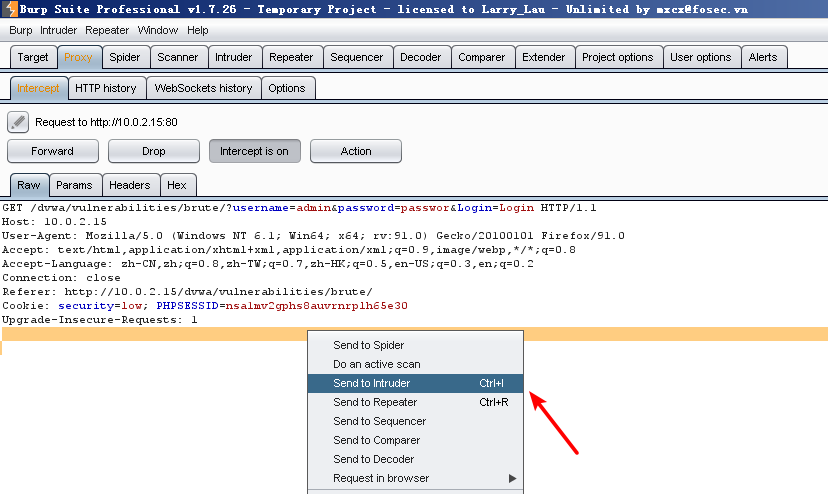Select the Decoder tab
This screenshot has width=828, height=494.
(420, 57)
